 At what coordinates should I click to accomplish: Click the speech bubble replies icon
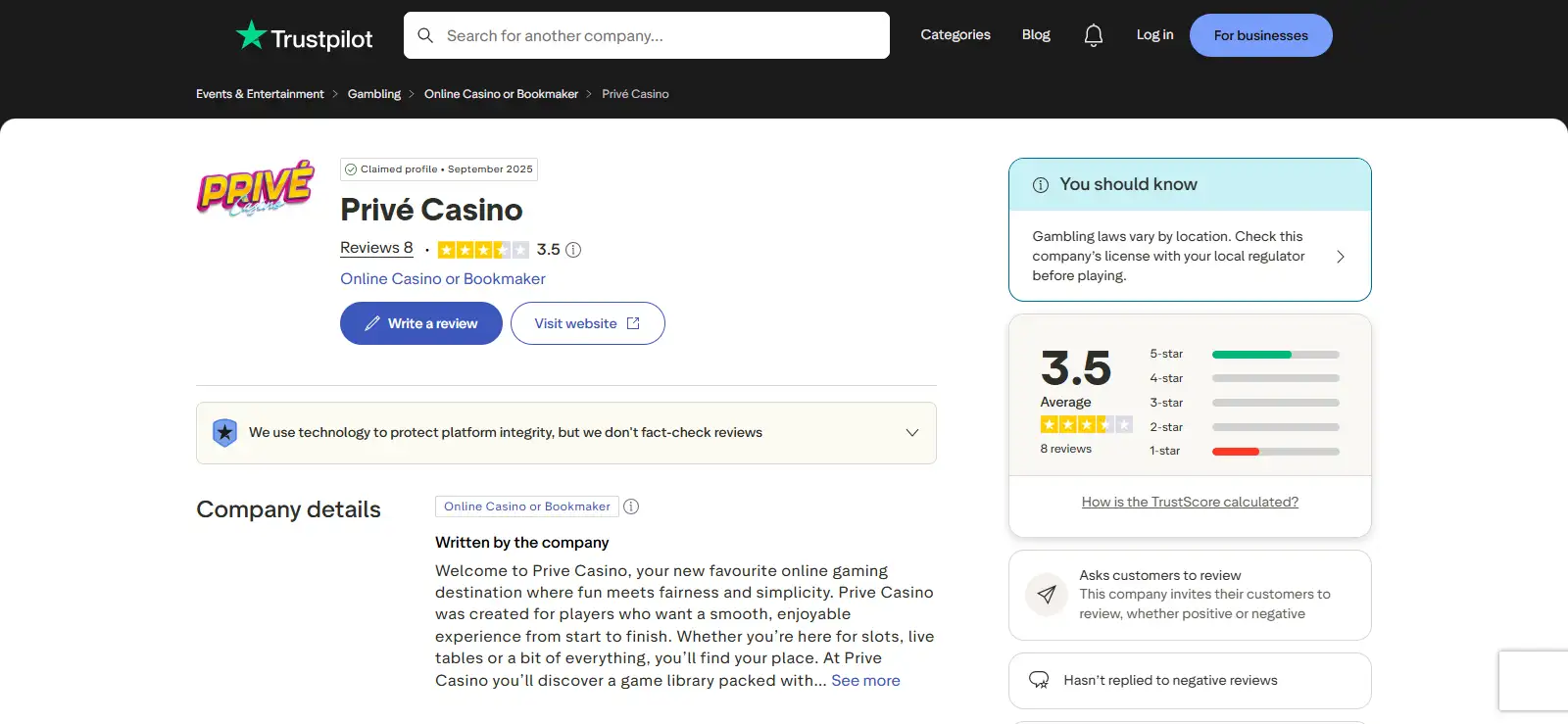pos(1039,680)
